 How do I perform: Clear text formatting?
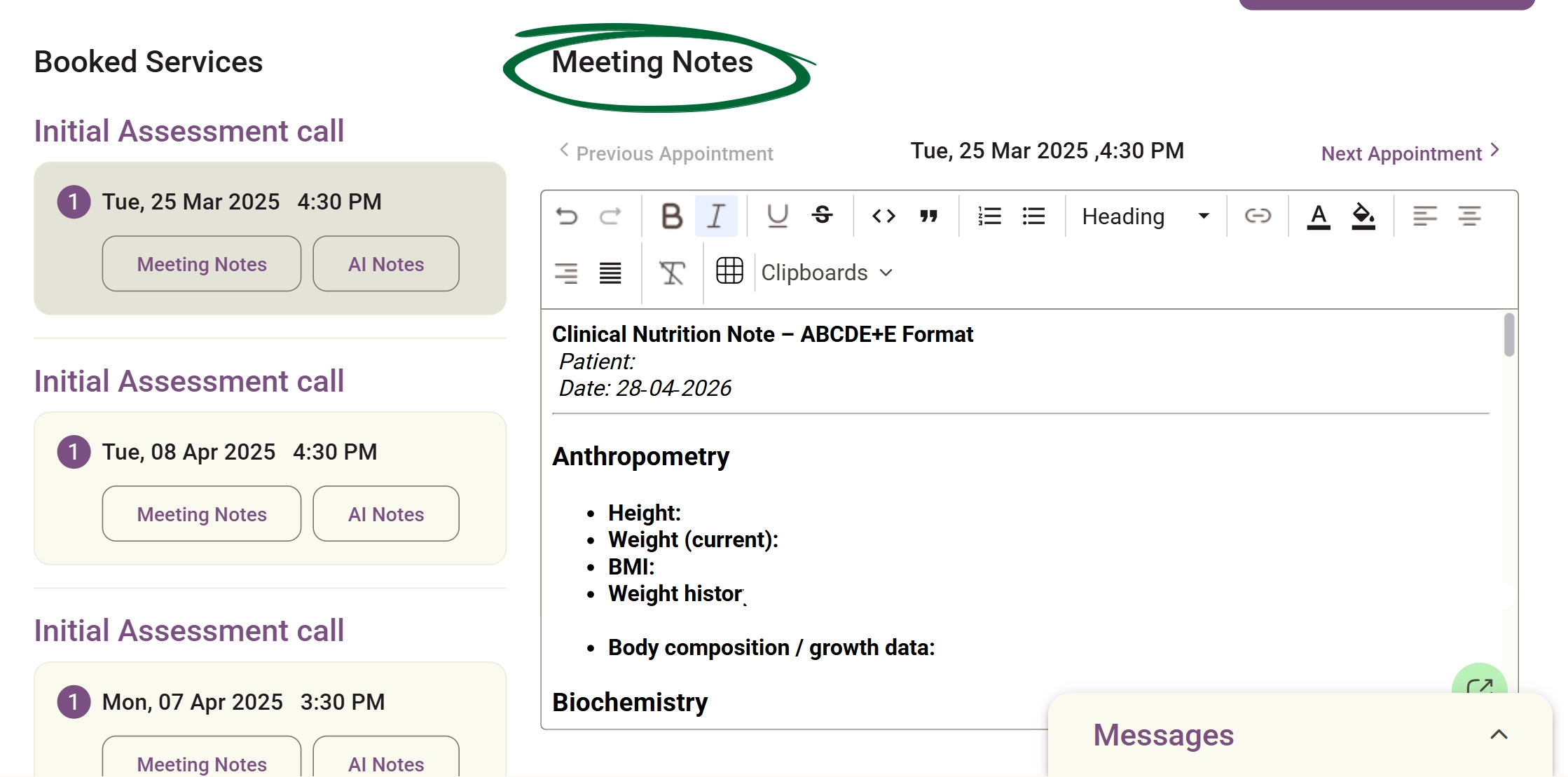(x=672, y=273)
